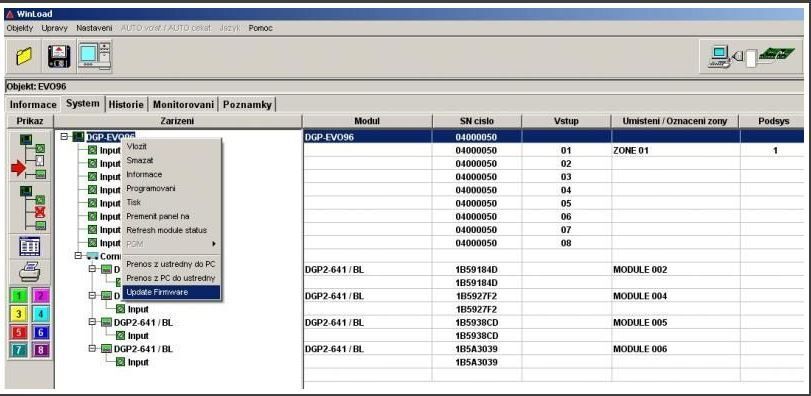Click the red arrow module tree icon
Viewport: 811px width, 396px height.
pos(32,155)
